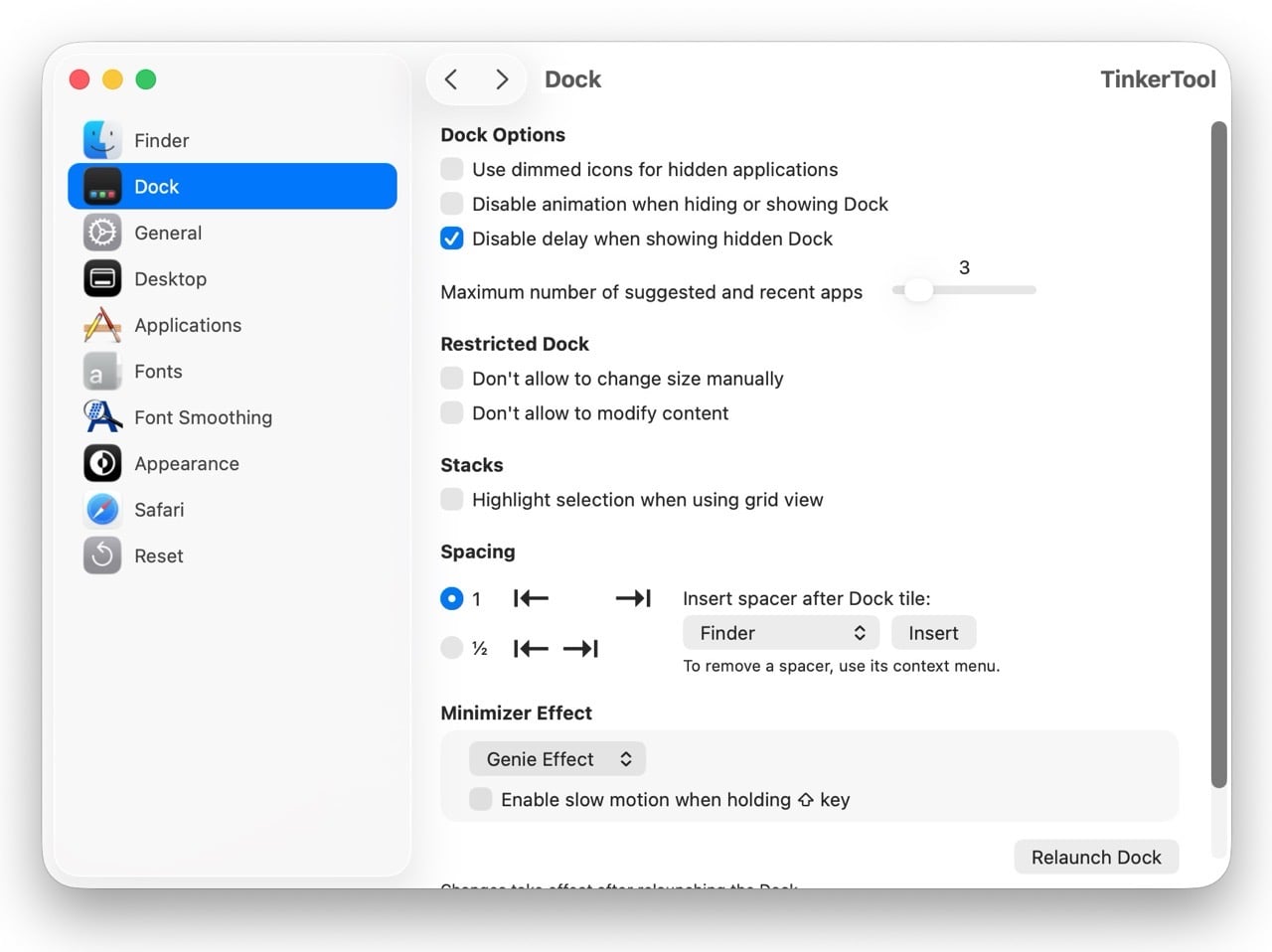The image size is (1272, 952).
Task: Adjust the maximum suggested apps slider
Action: (x=917, y=289)
